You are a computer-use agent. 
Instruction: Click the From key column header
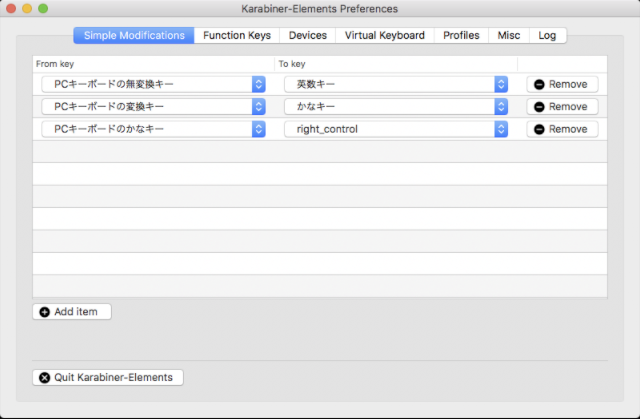pyautogui.click(x=153, y=64)
